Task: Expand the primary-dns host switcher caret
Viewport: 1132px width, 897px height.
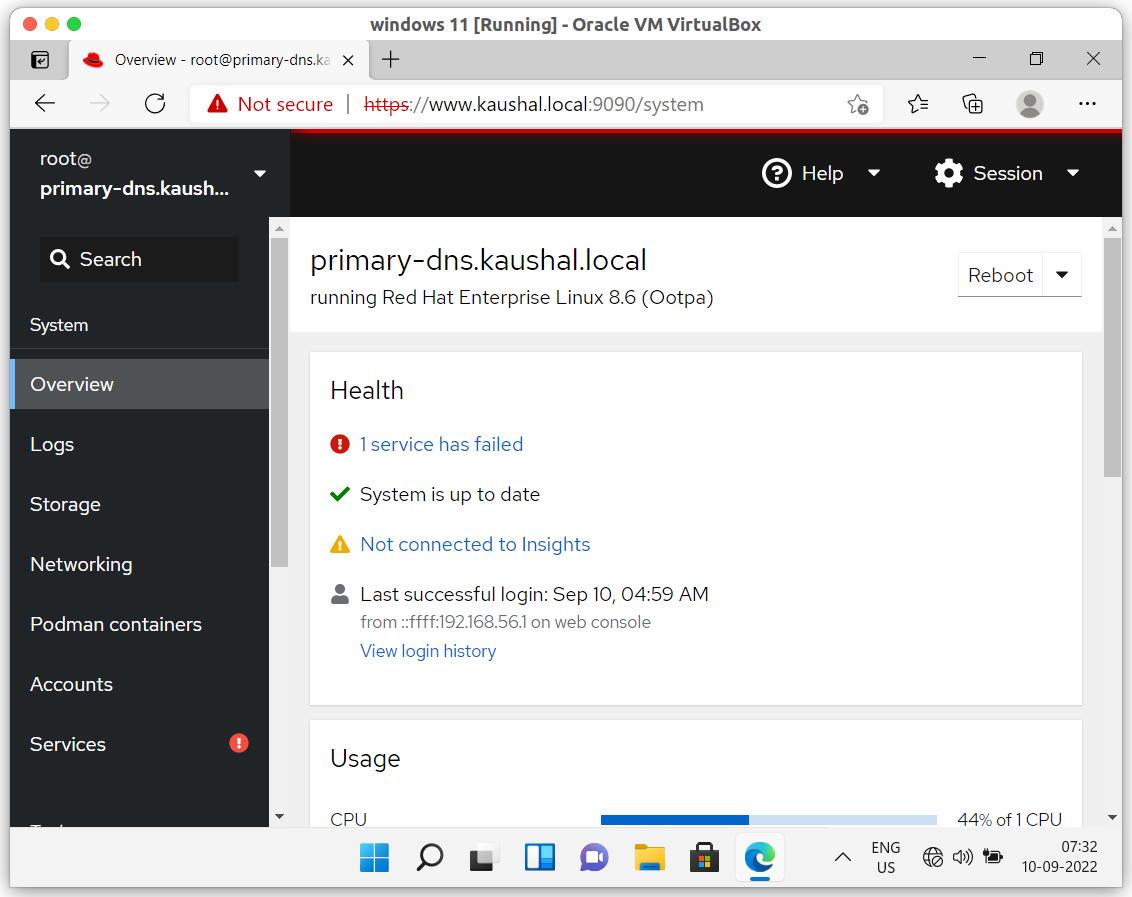Action: click(259, 173)
